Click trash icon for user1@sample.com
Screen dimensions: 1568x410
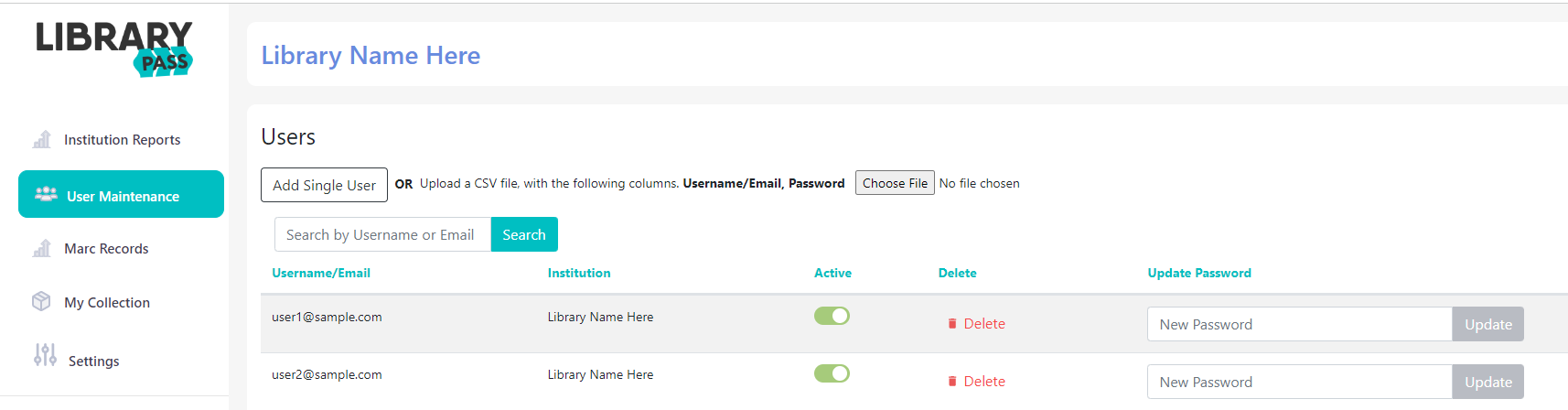point(952,324)
